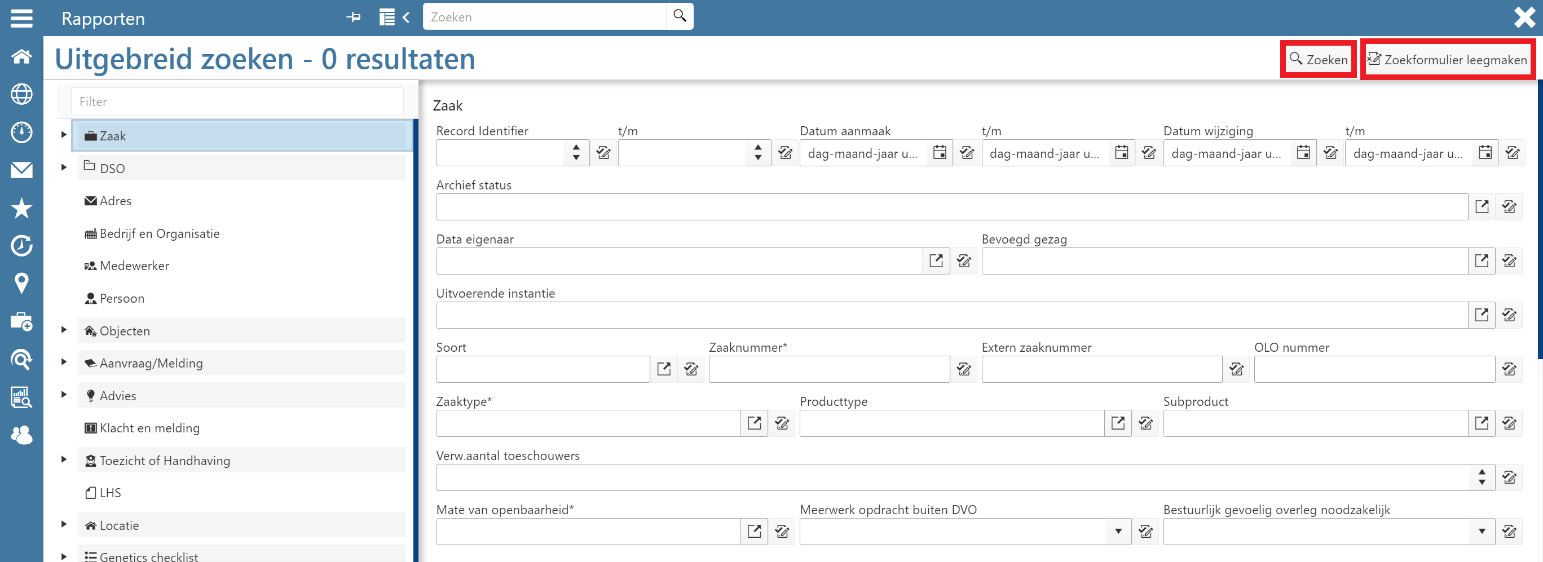This screenshot has height=562, width=1543.
Task: Click the map pin location sidebar icon
Action: [x=21, y=284]
